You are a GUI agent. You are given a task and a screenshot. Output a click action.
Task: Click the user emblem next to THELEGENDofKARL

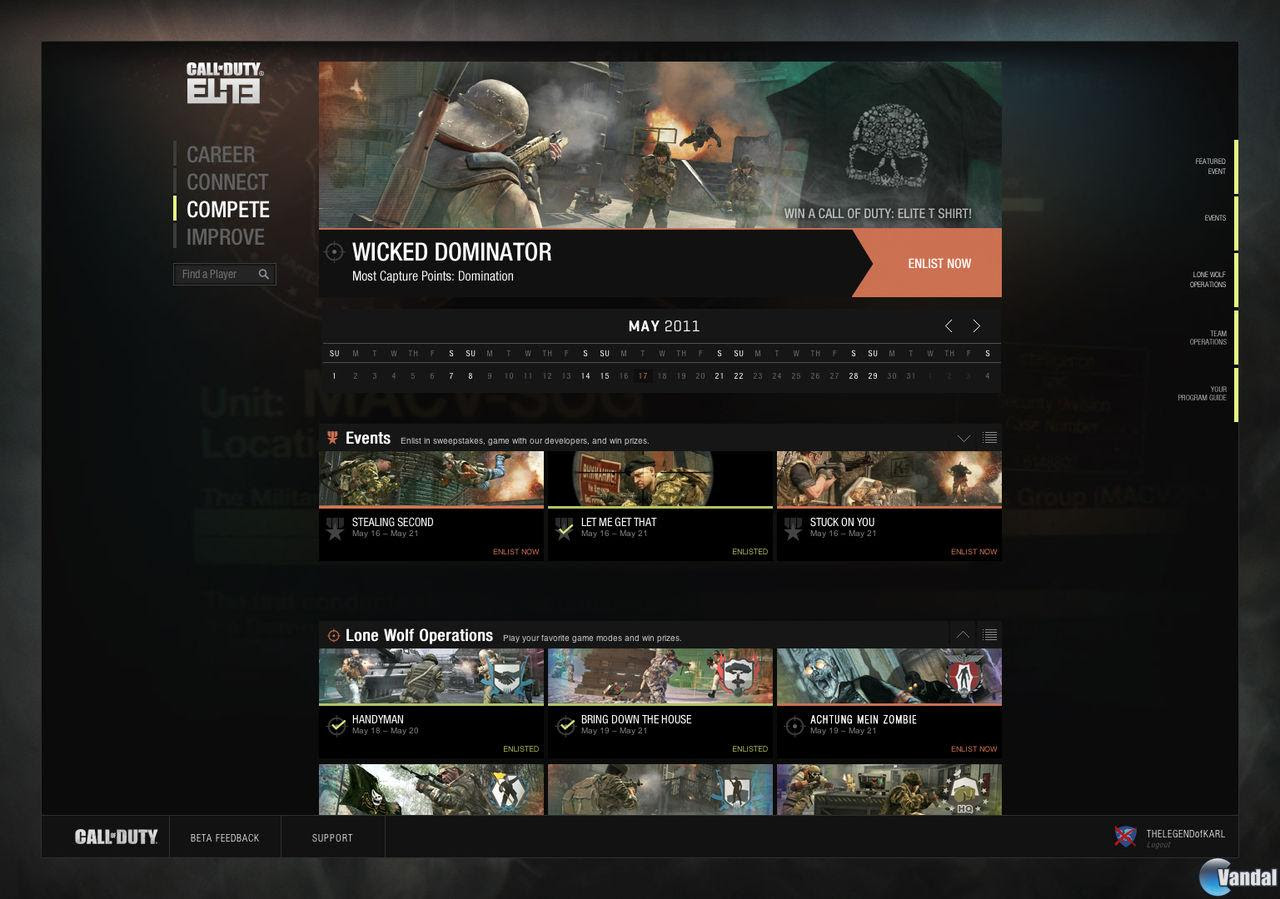pos(1125,836)
